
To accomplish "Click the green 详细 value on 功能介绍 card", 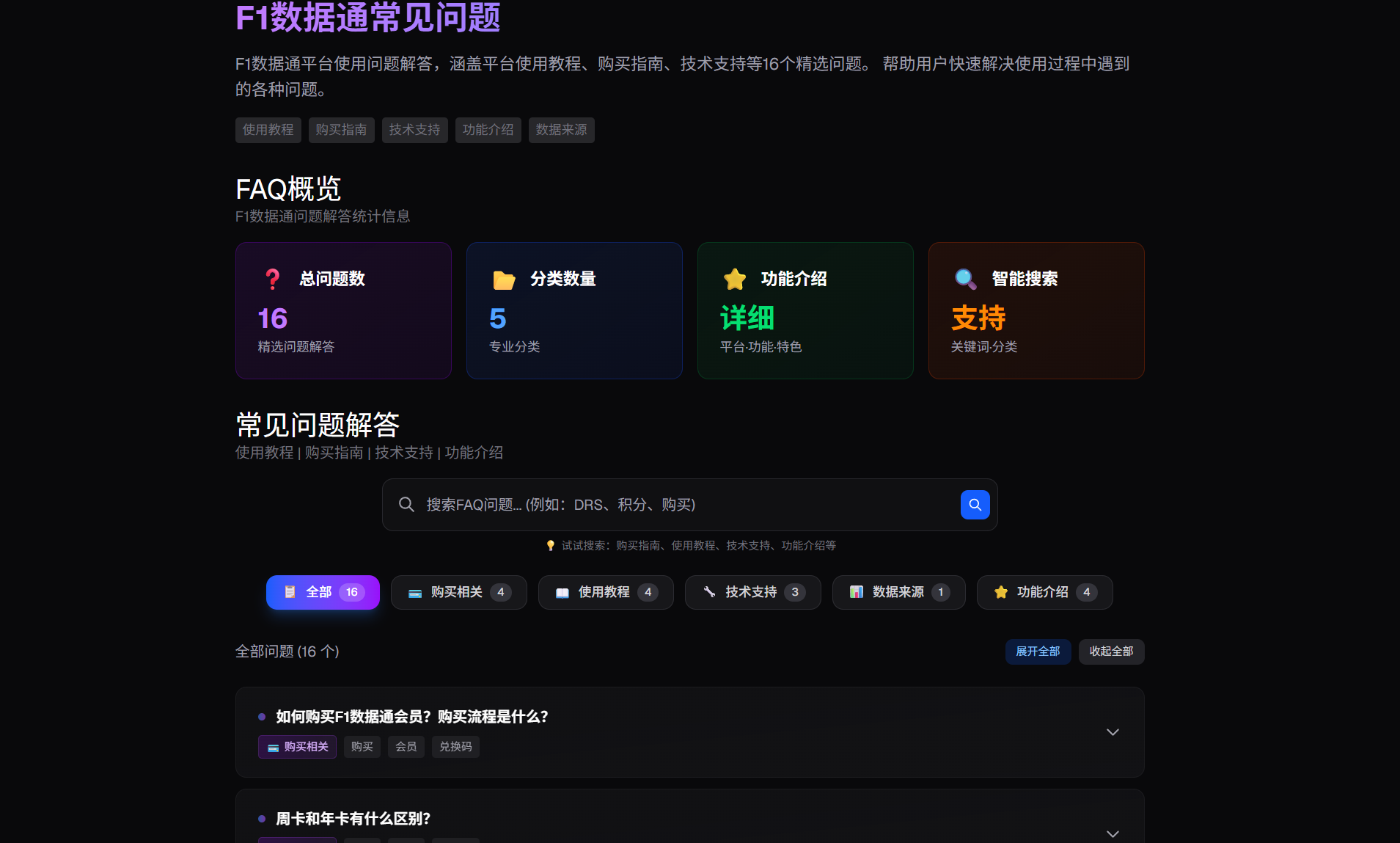I will [747, 318].
